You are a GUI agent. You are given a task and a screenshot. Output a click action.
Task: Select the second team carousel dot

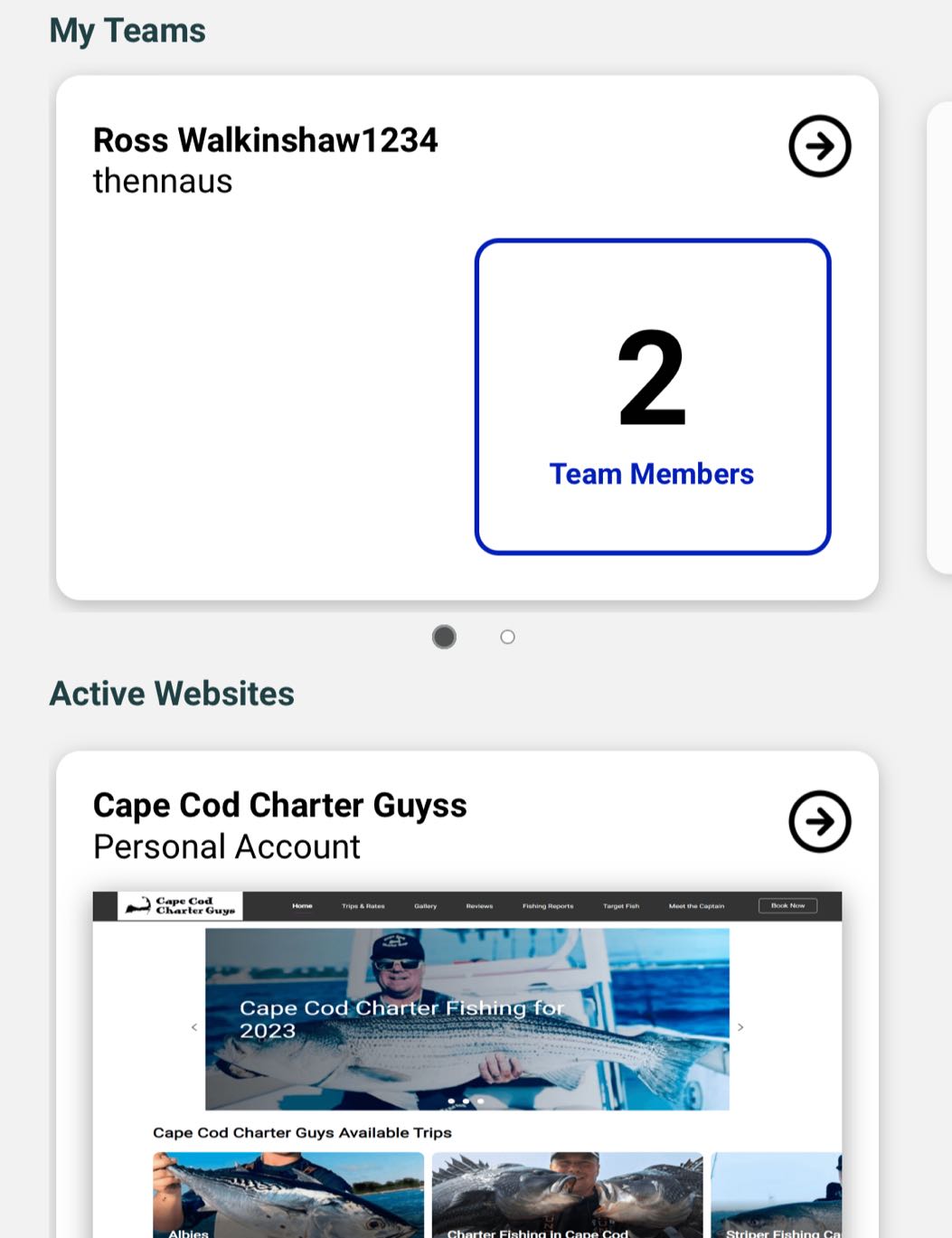pos(507,637)
